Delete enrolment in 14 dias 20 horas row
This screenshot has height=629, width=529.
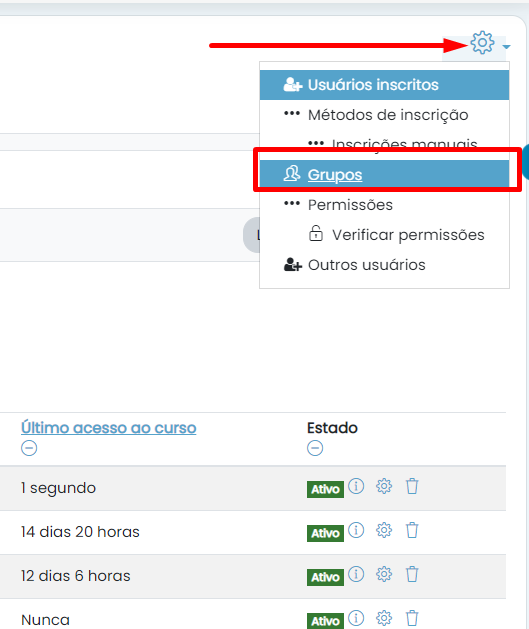[x=412, y=530]
